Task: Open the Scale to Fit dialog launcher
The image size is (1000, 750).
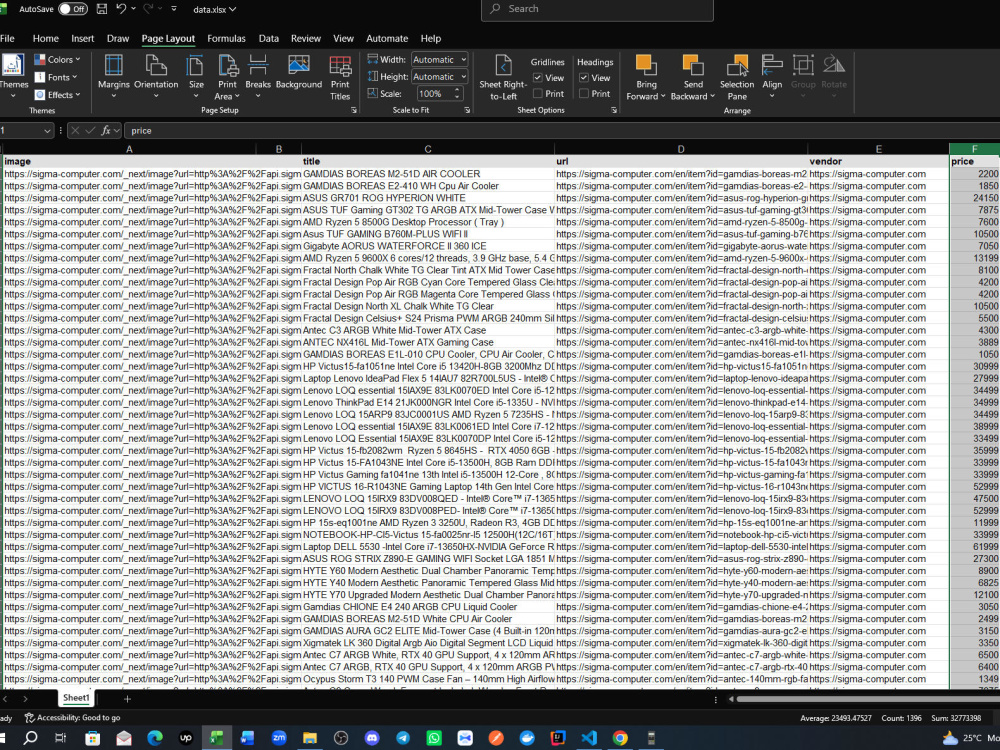Action: point(467,110)
